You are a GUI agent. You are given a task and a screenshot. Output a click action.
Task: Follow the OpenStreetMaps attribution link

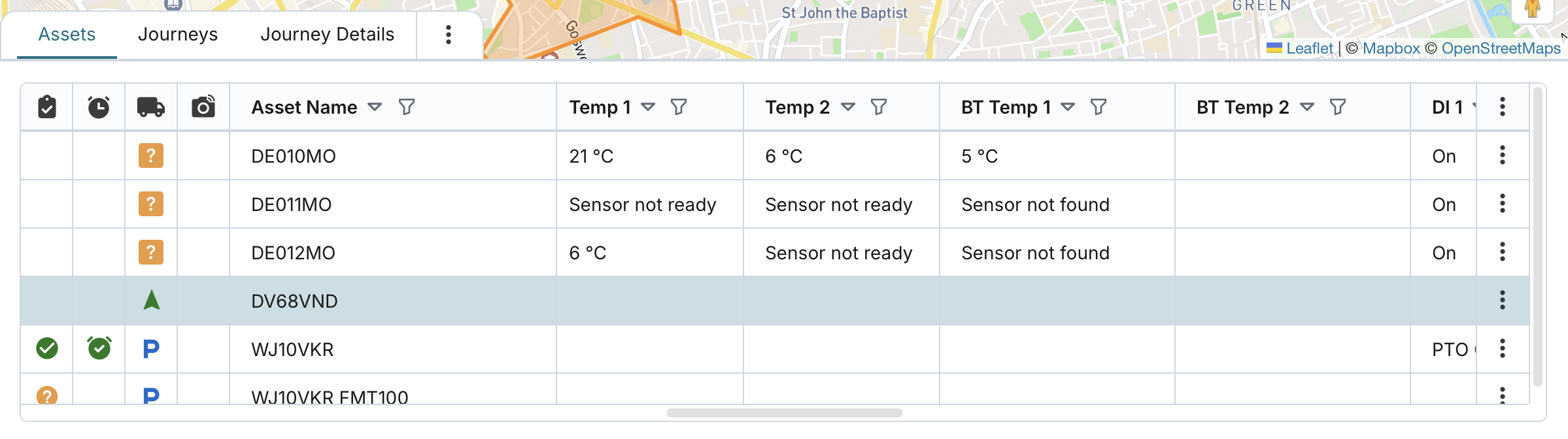click(x=1501, y=48)
